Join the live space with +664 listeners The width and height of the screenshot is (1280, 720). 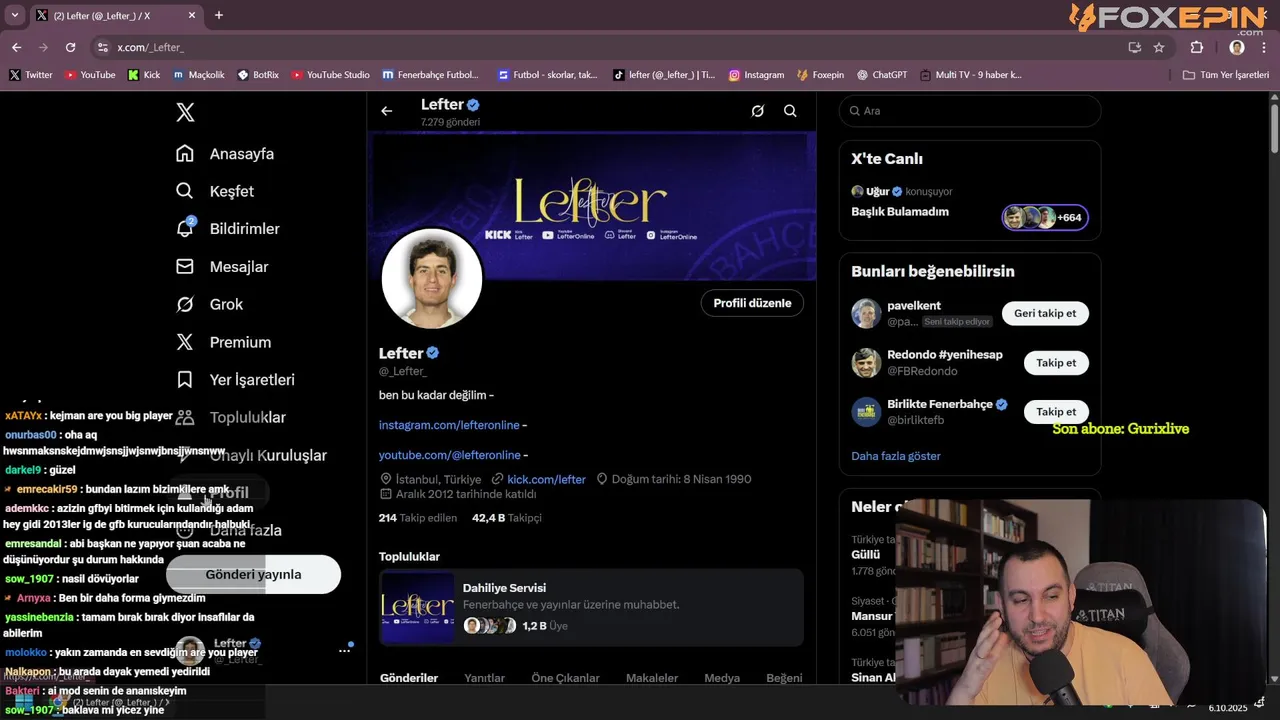click(x=1045, y=217)
